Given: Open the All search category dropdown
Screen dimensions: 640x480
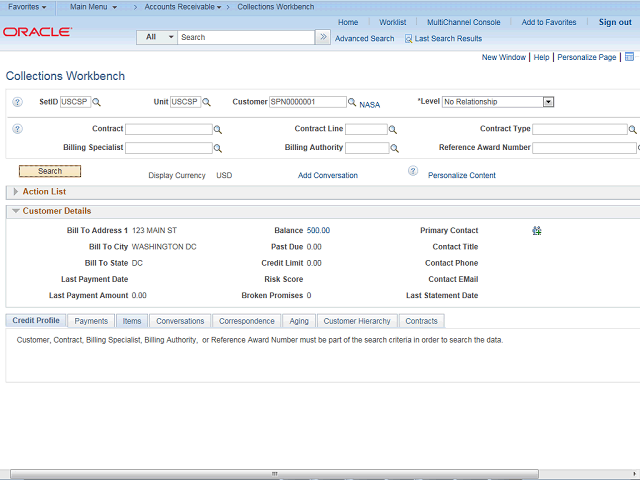Looking at the screenshot, I should pyautogui.click(x=157, y=37).
